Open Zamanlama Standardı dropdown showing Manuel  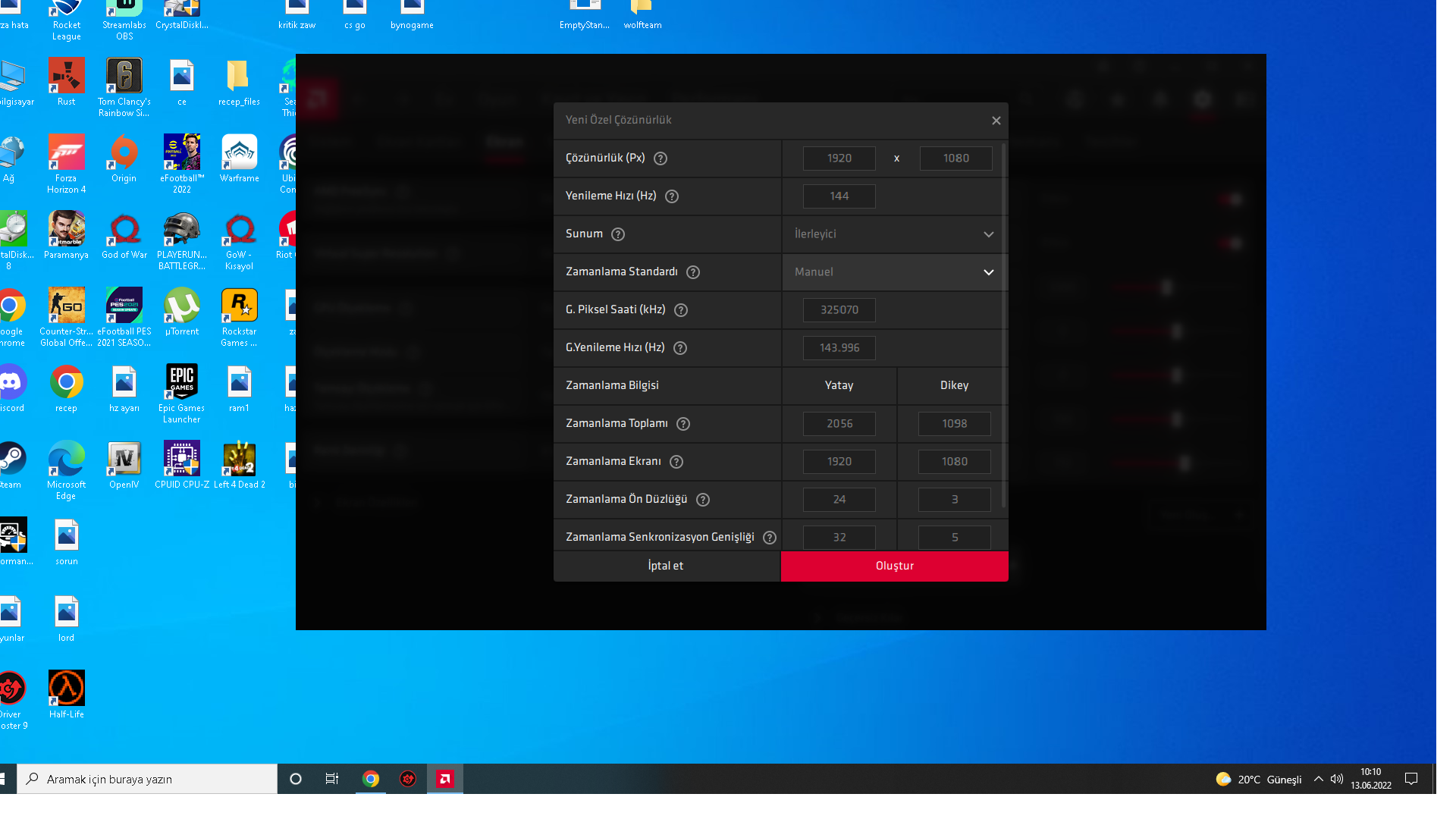click(x=893, y=272)
